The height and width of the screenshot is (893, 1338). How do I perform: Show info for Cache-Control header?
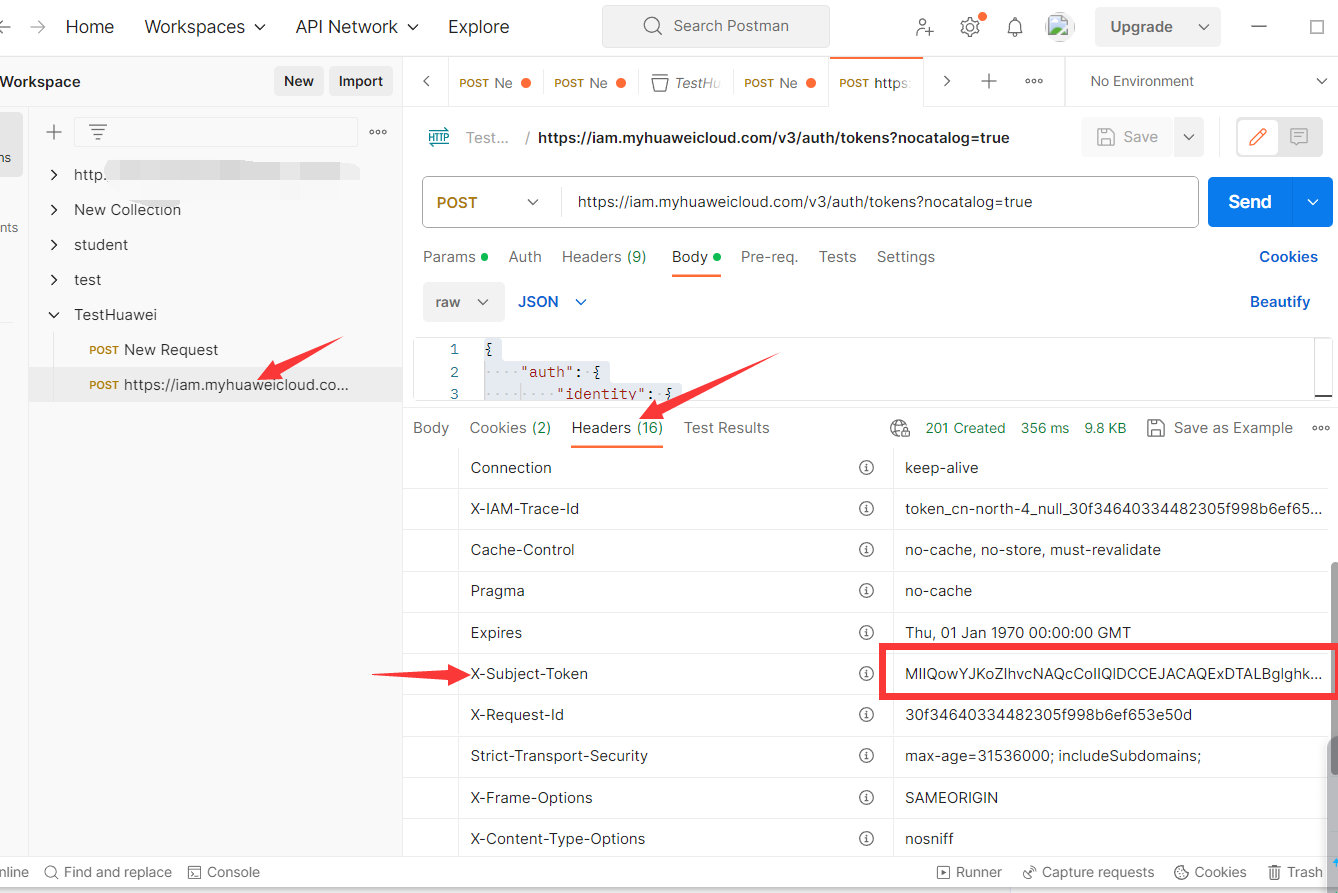(x=867, y=550)
